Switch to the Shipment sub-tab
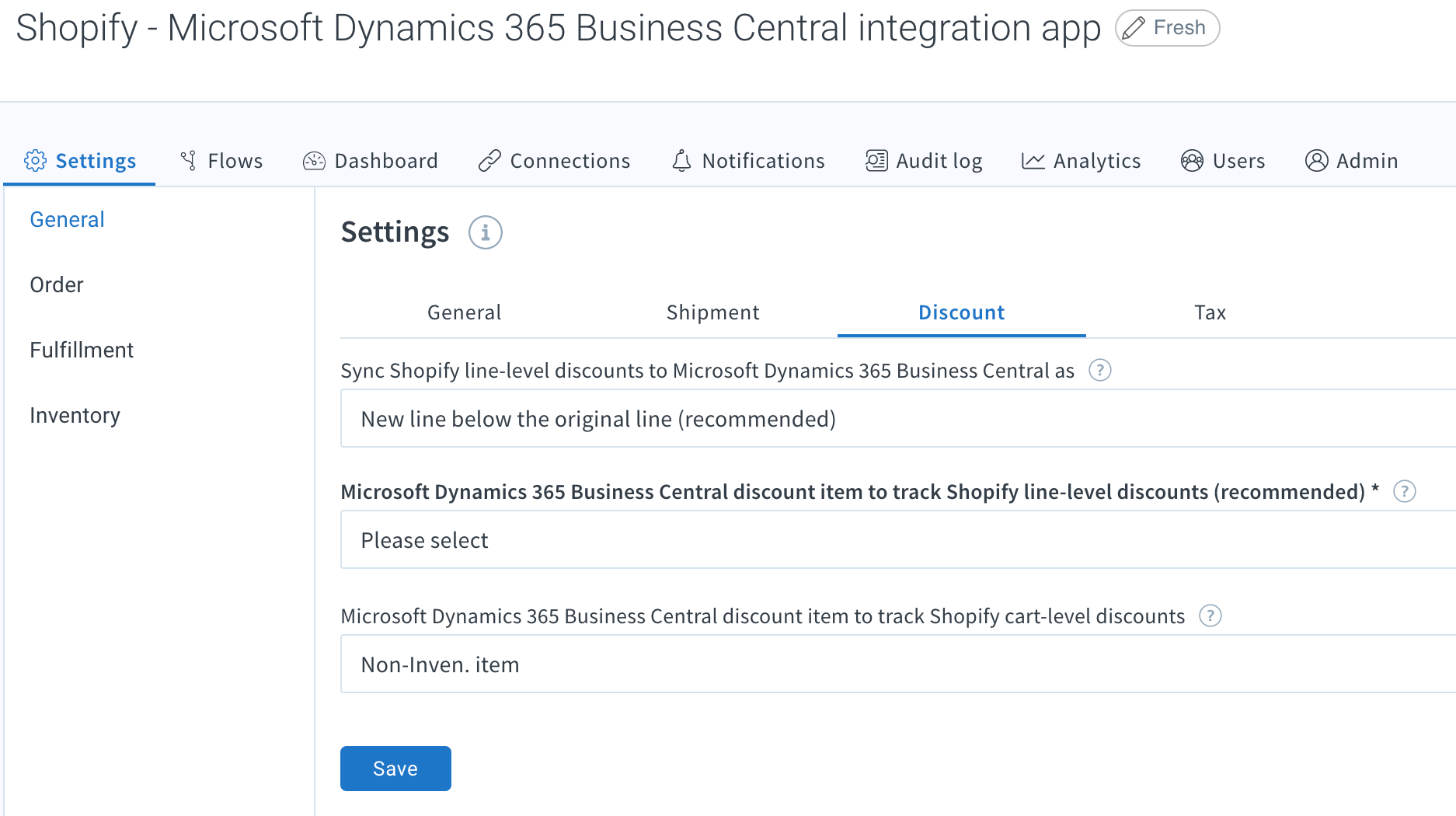1456x816 pixels. [x=713, y=312]
